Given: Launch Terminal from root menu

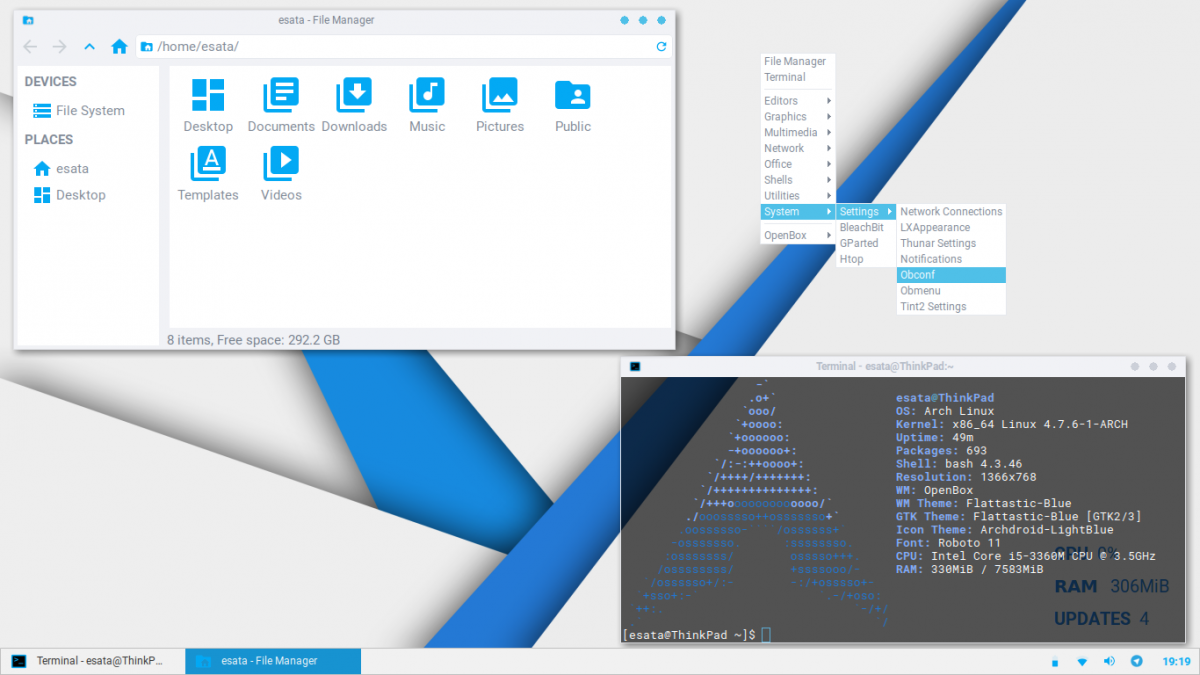Looking at the screenshot, I should tap(797, 78).
